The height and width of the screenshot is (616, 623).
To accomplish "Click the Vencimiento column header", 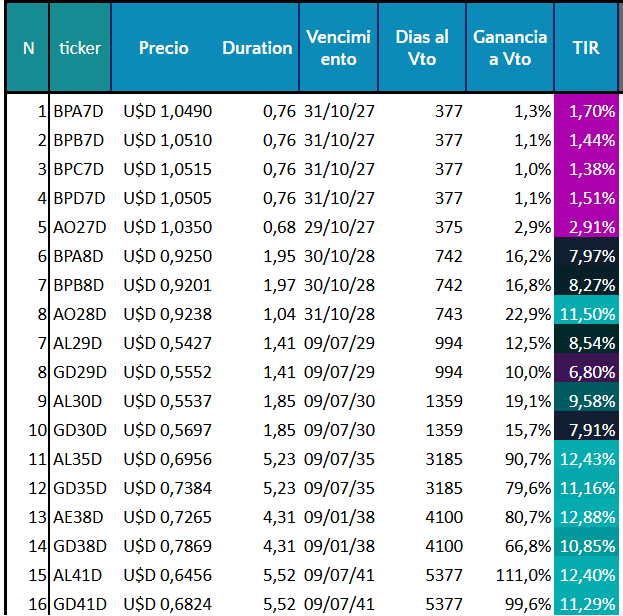I will click(339, 48).
